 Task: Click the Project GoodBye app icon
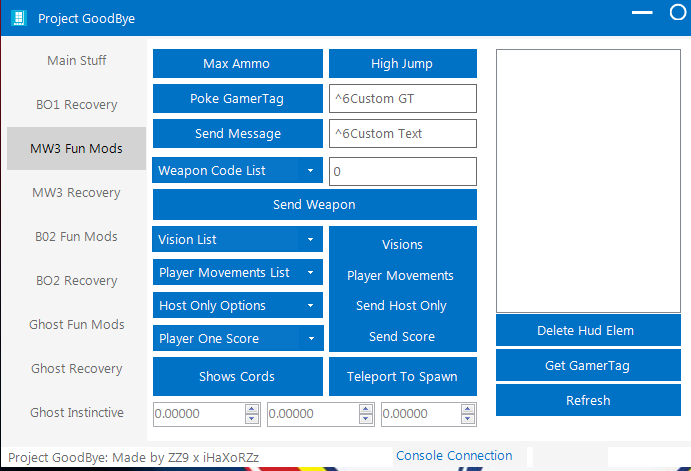click(x=18, y=18)
